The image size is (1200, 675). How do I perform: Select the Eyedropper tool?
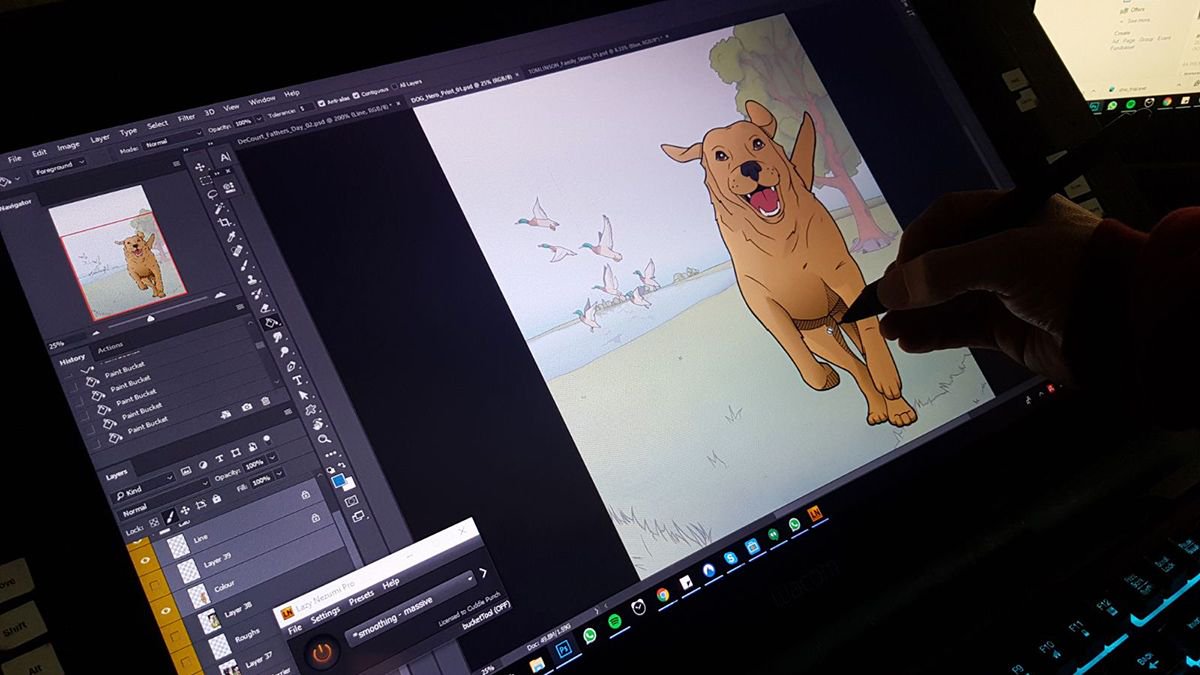pos(231,236)
